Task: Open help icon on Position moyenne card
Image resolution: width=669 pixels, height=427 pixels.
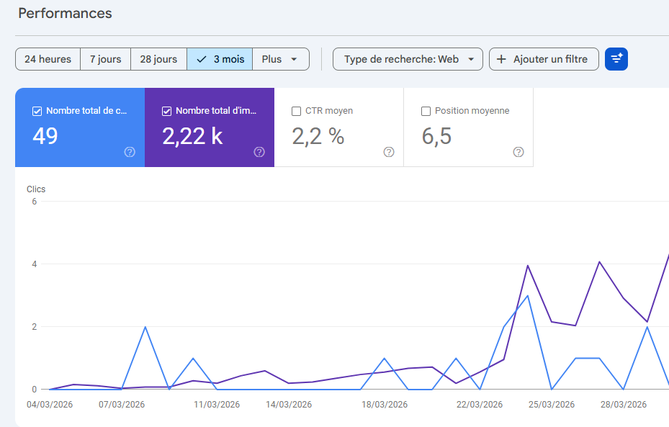Action: (518, 152)
